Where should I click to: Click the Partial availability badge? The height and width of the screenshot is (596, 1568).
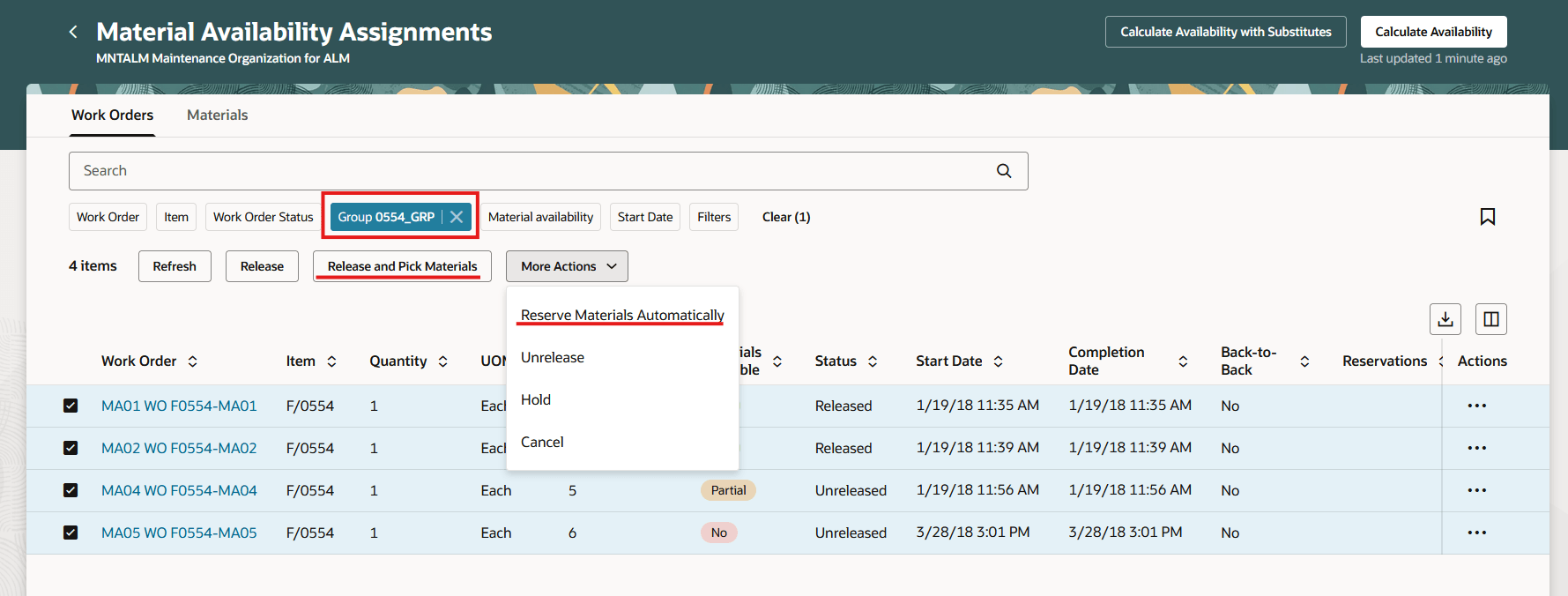pyautogui.click(x=728, y=490)
